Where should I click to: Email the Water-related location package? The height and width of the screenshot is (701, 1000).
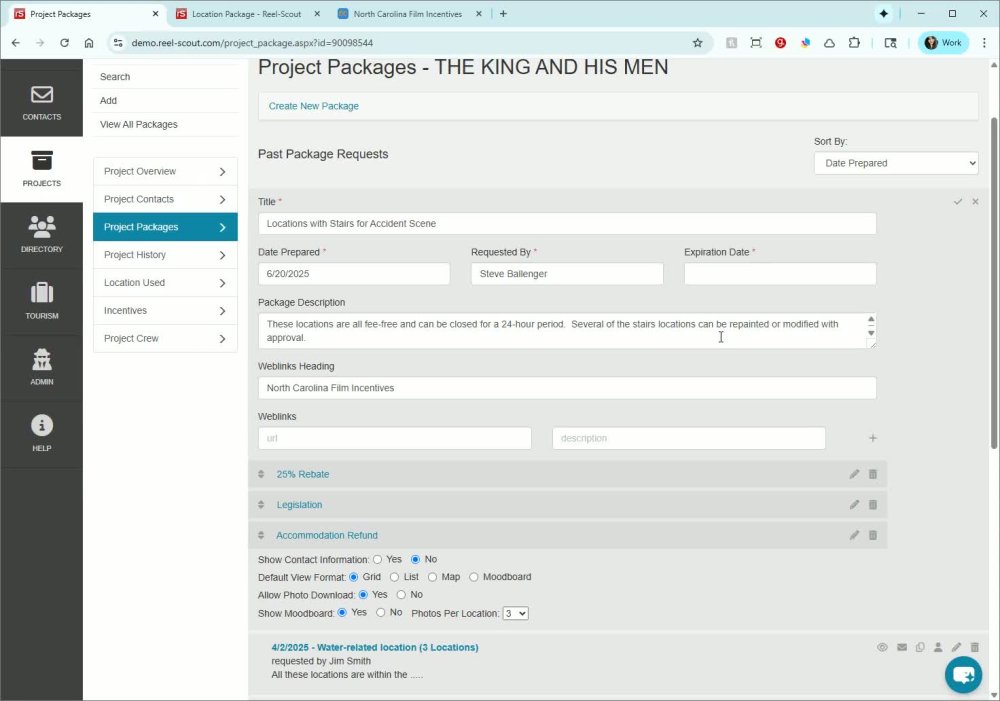click(x=902, y=647)
